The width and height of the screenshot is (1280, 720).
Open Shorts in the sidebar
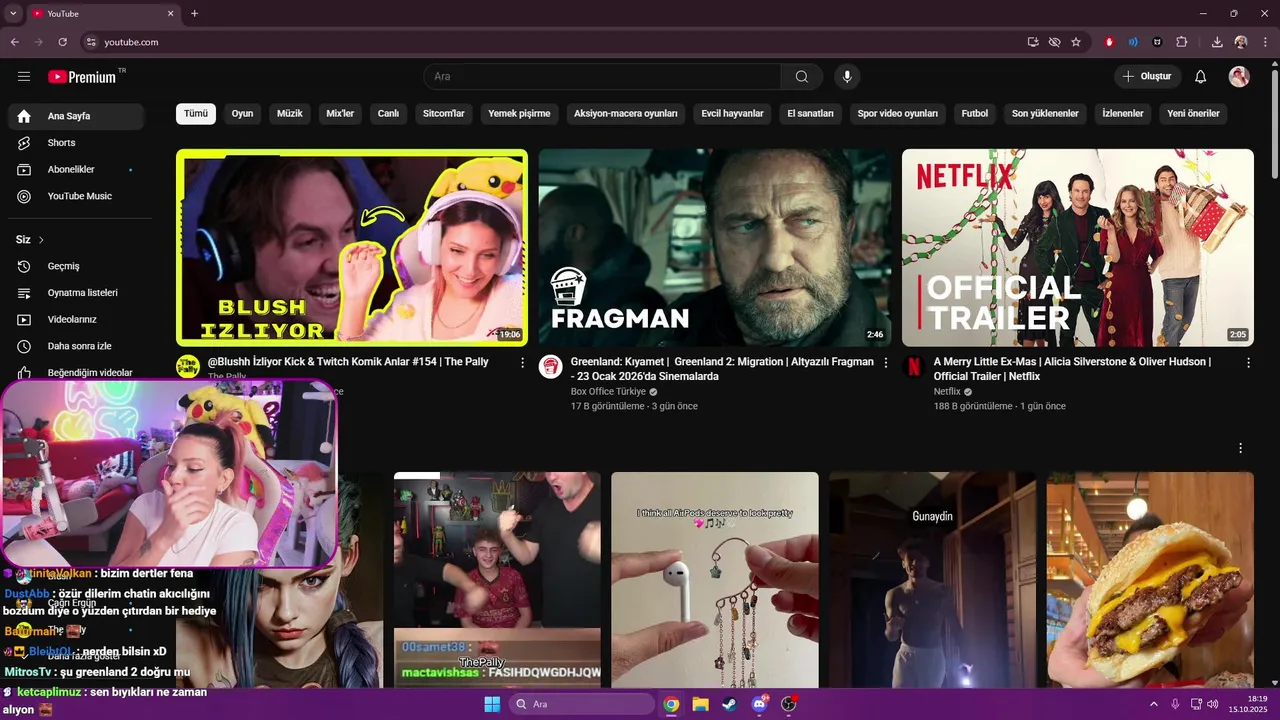[76, 143]
